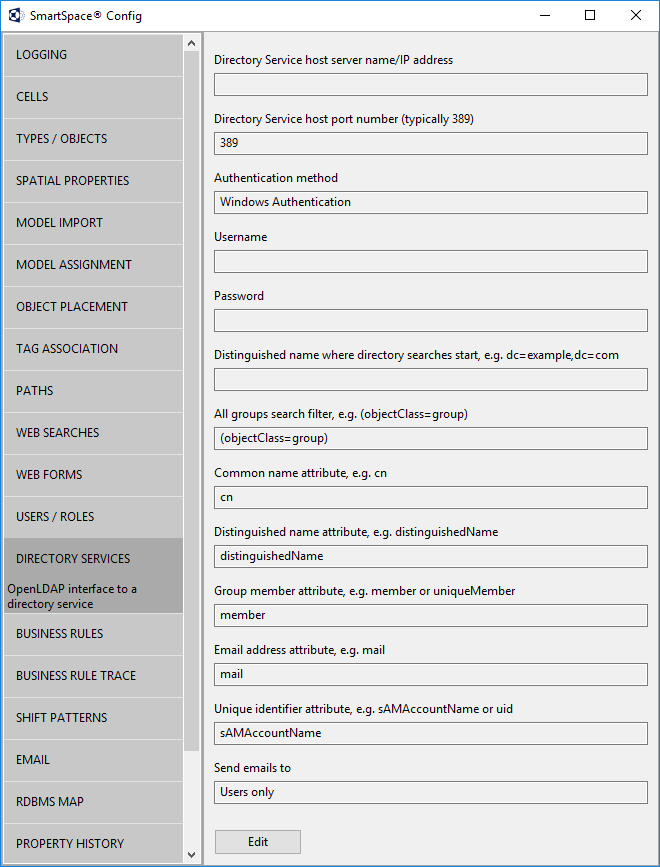Open MODEL IMPORT section

(93, 223)
